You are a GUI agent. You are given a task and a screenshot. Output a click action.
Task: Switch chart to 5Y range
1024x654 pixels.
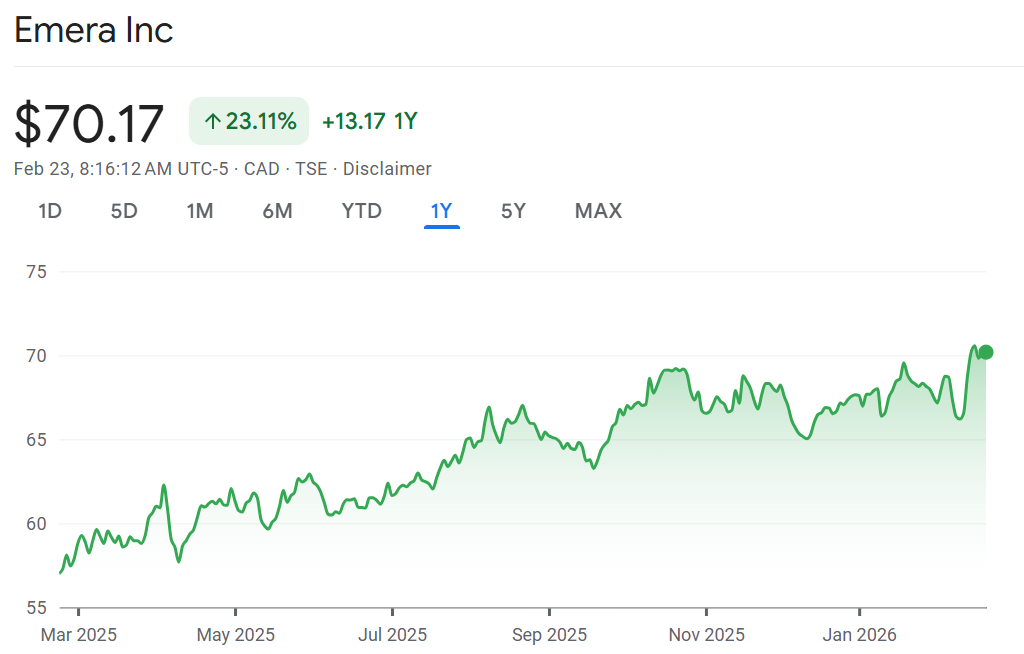click(x=513, y=211)
